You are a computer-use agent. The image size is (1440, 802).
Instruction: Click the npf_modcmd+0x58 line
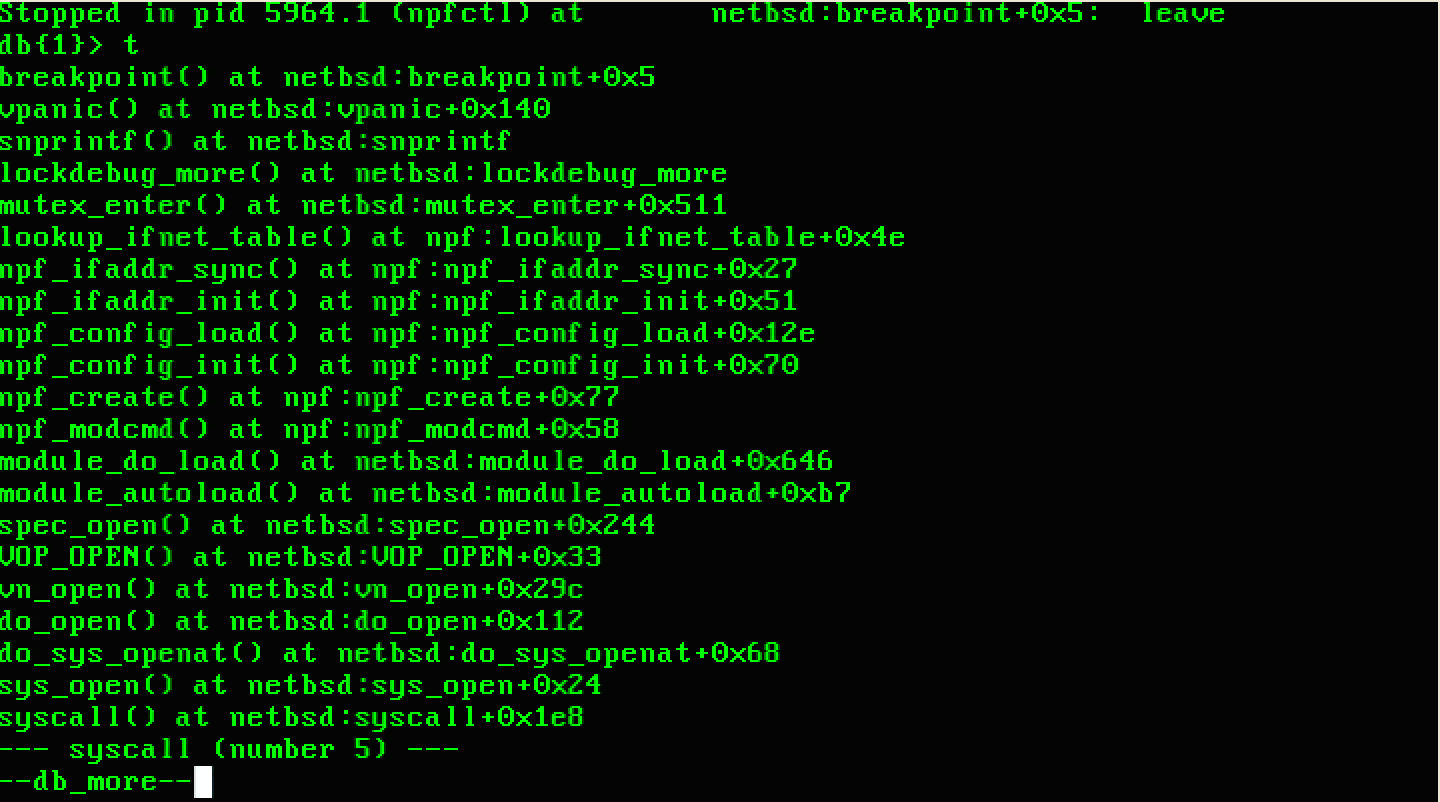tap(310, 429)
